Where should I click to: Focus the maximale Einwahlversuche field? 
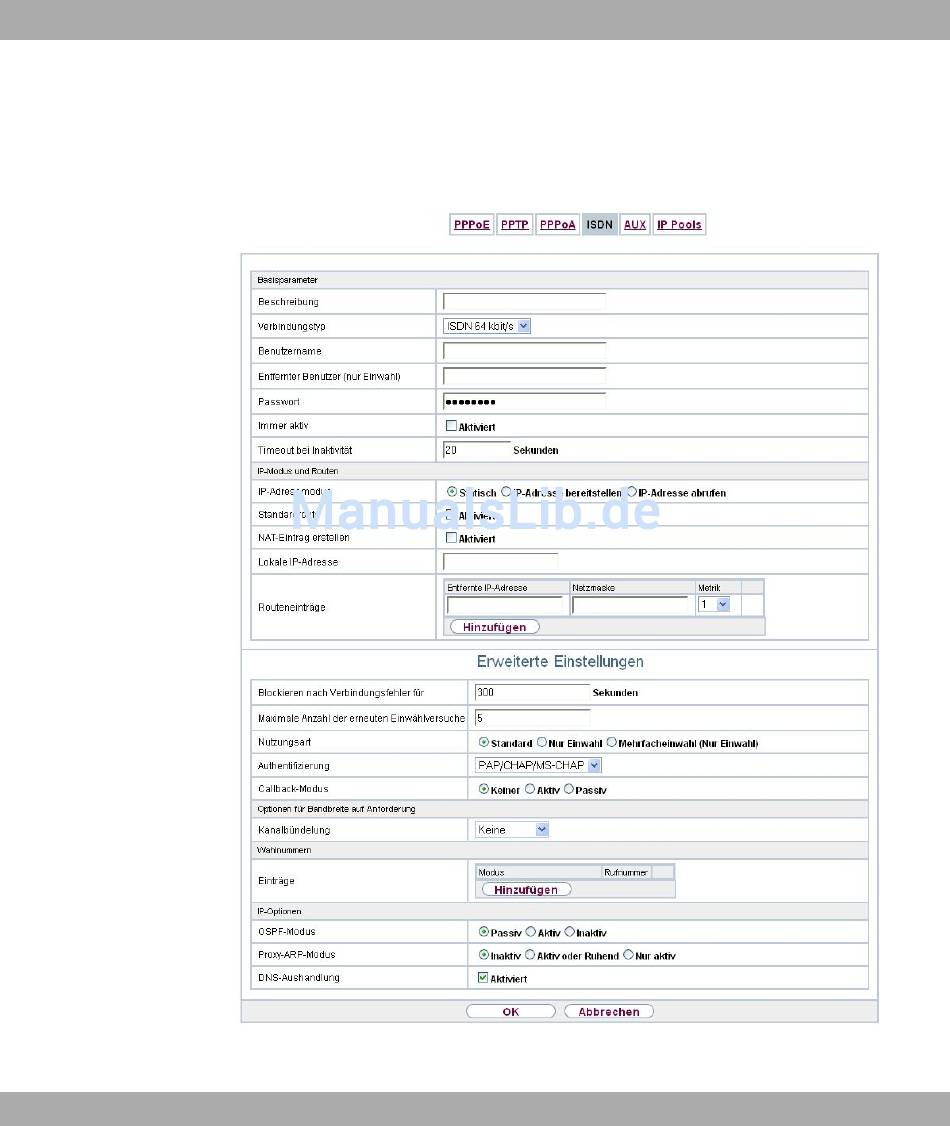(x=532, y=718)
